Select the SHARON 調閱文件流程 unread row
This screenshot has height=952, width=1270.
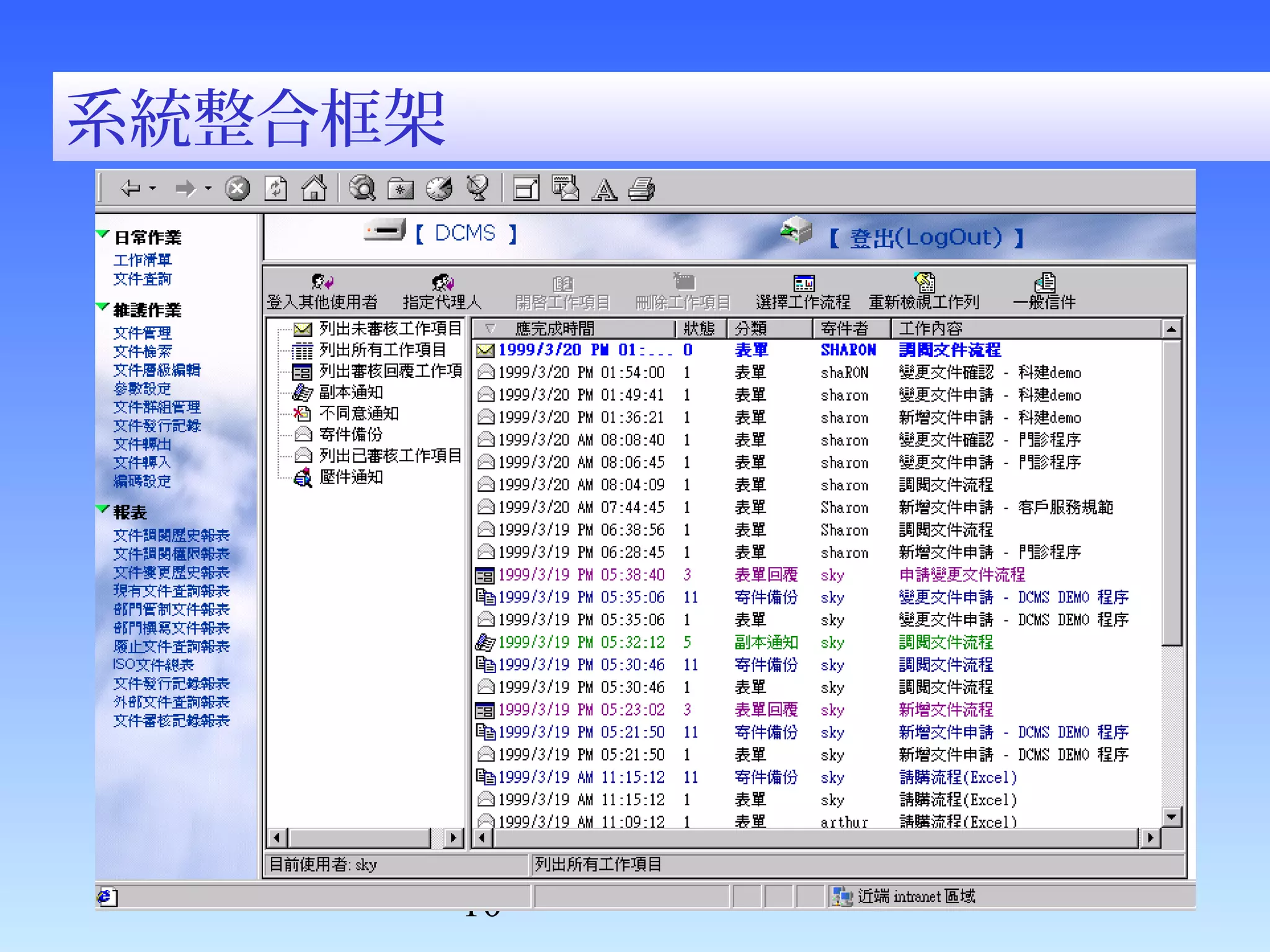pyautogui.click(x=816, y=350)
